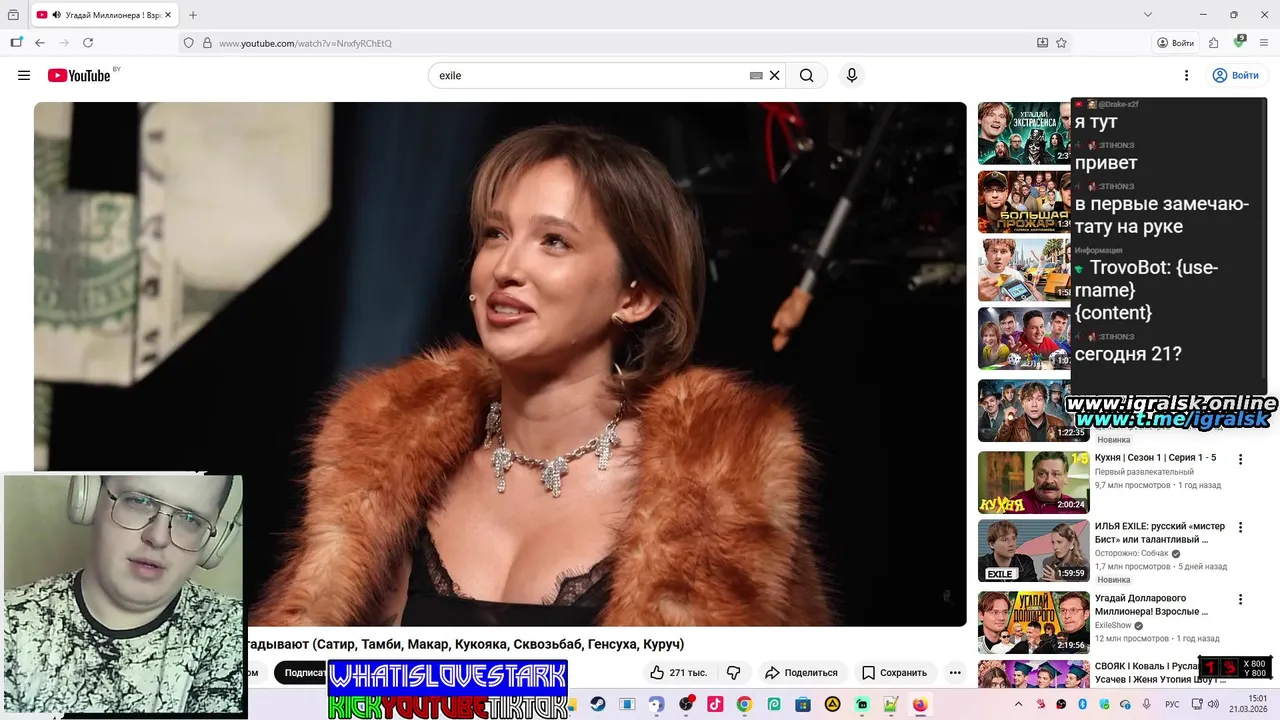
Task: Open the Кухня 2:00:24 thumbnail
Action: (x=1034, y=482)
